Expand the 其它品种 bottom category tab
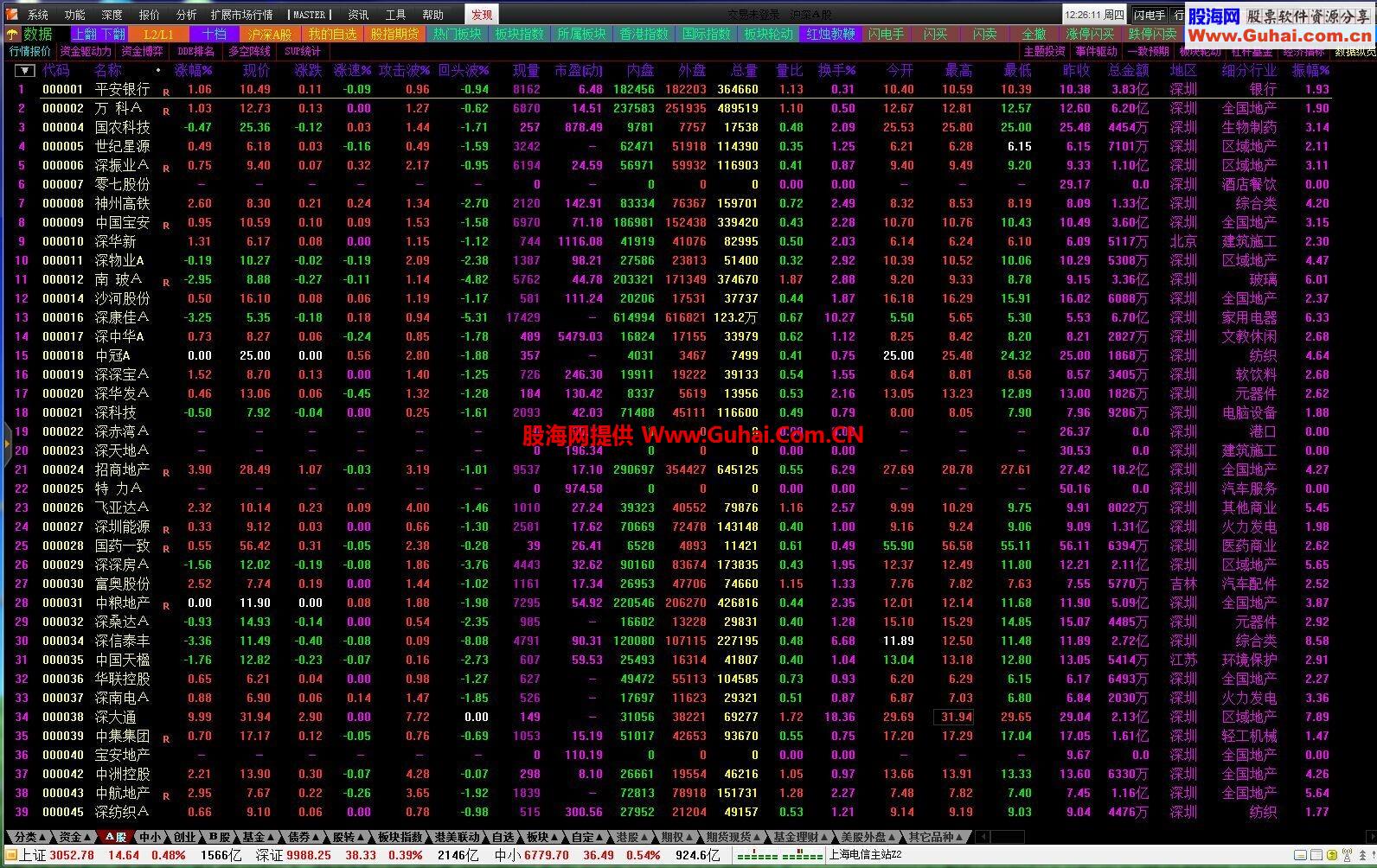Image resolution: width=1377 pixels, height=868 pixels. 935,837
